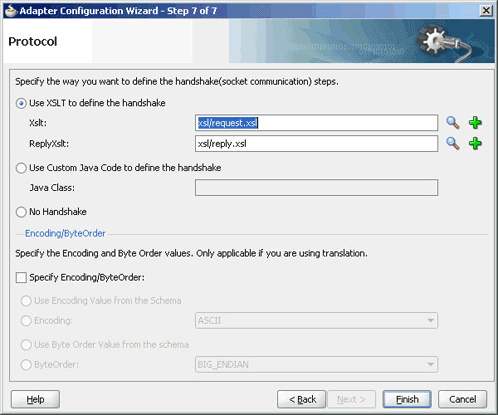Cancel the adapter configuration wizard

pyautogui.click(x=462, y=399)
